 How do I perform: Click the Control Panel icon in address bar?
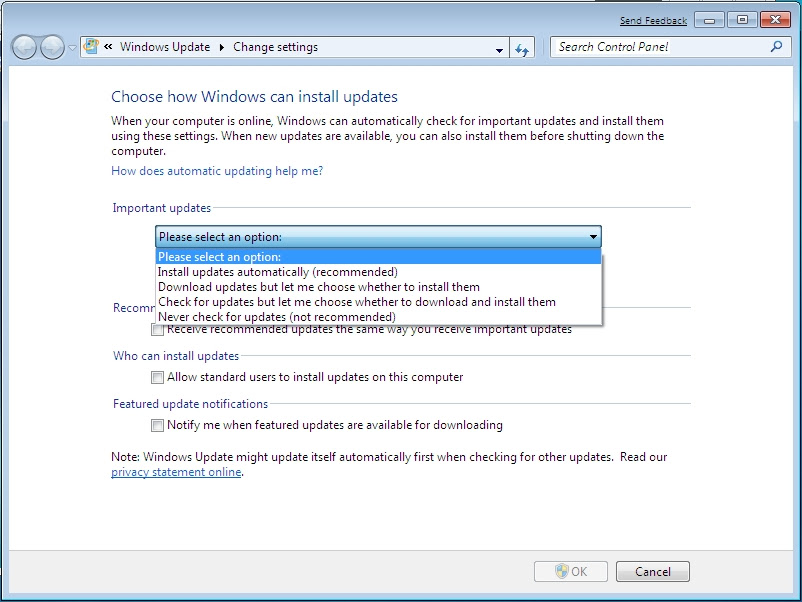(x=91, y=47)
